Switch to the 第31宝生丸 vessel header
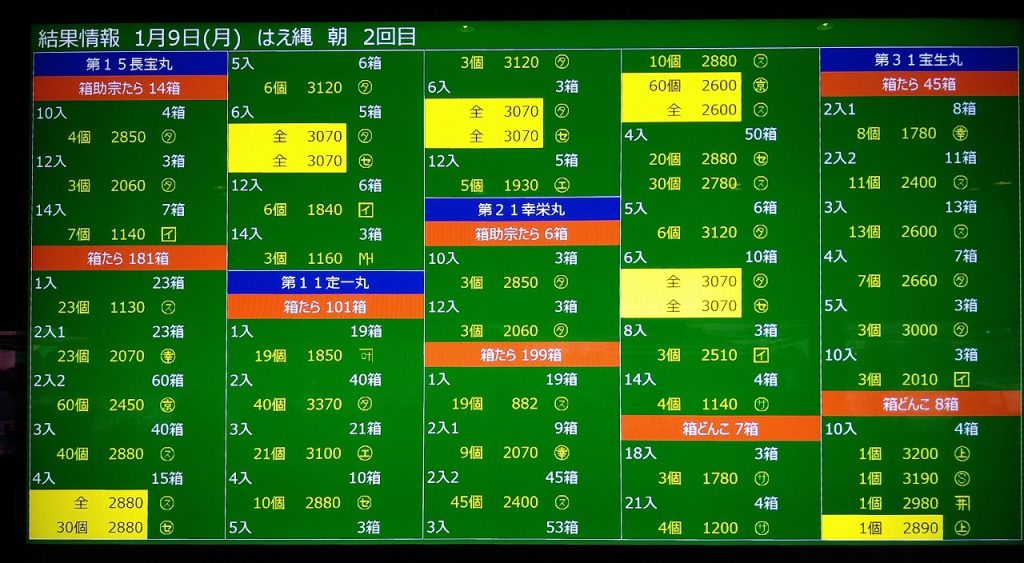The image size is (1024, 563). point(918,60)
